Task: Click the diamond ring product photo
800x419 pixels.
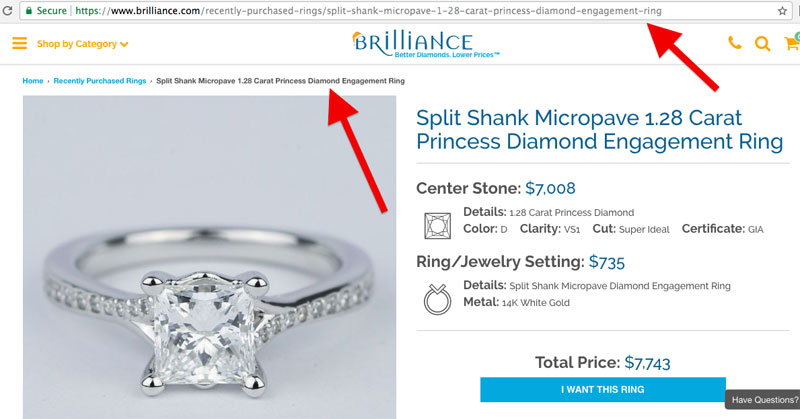Action: [209, 257]
